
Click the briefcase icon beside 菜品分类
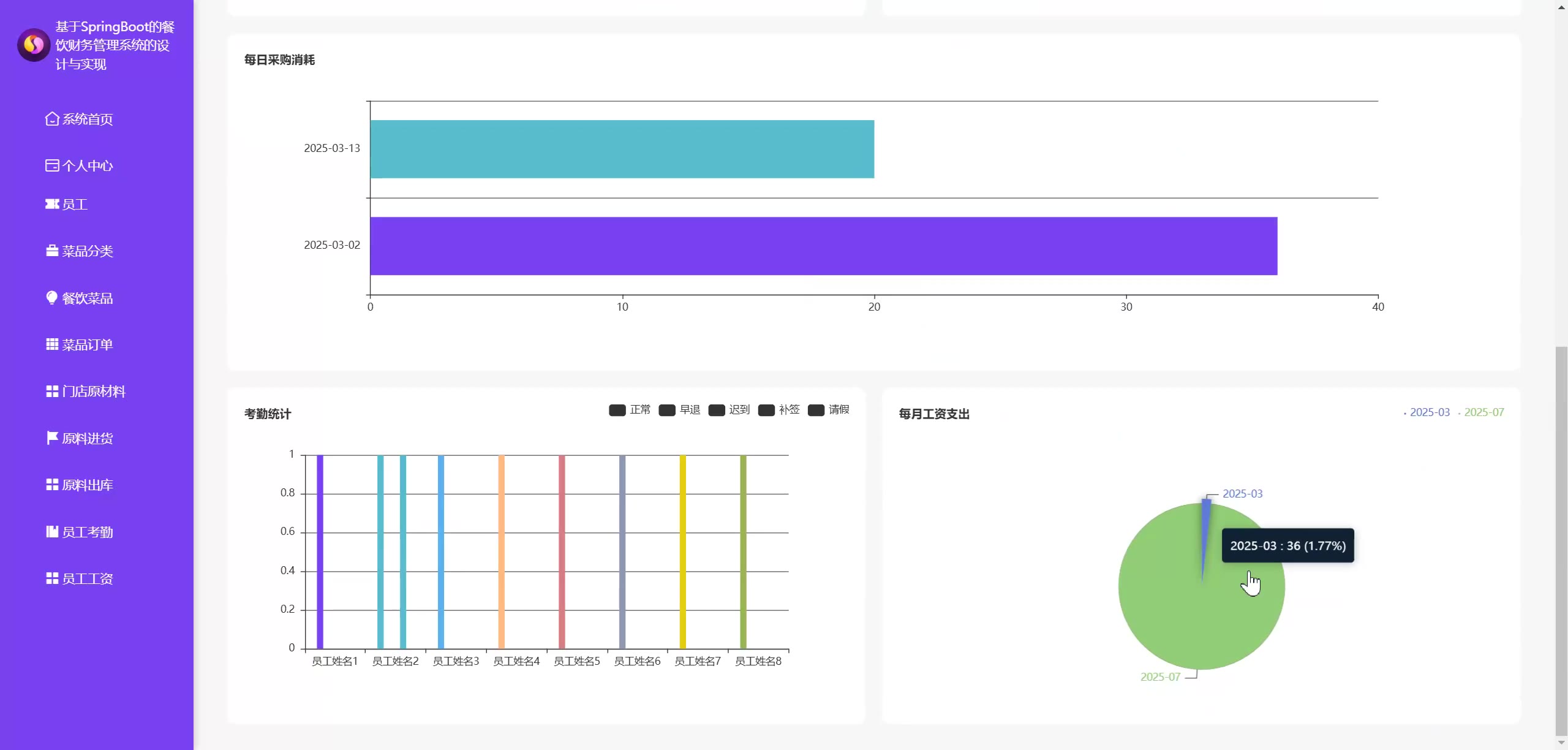click(x=52, y=251)
